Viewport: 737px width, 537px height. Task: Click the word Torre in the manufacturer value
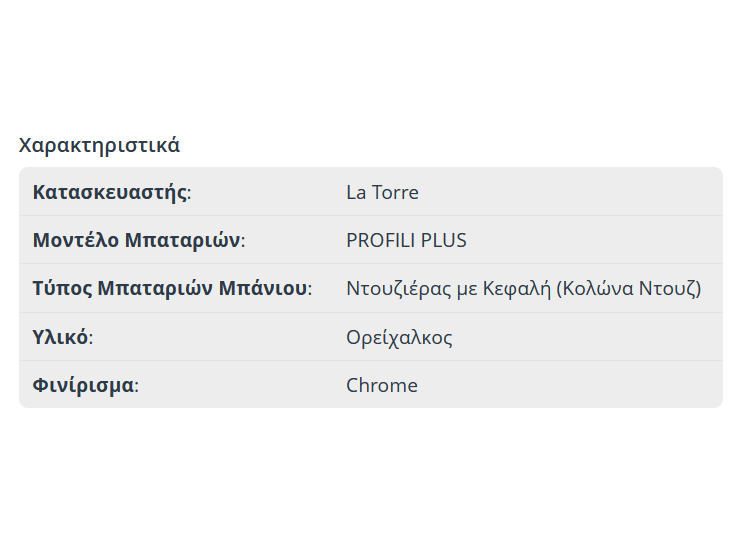395,193
